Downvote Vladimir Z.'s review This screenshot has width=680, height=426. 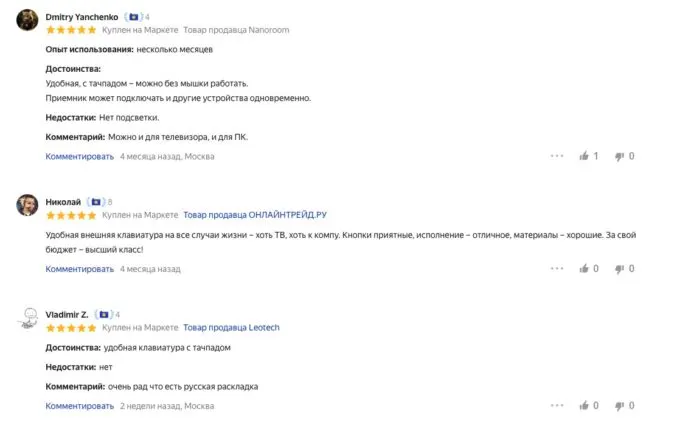pos(620,406)
